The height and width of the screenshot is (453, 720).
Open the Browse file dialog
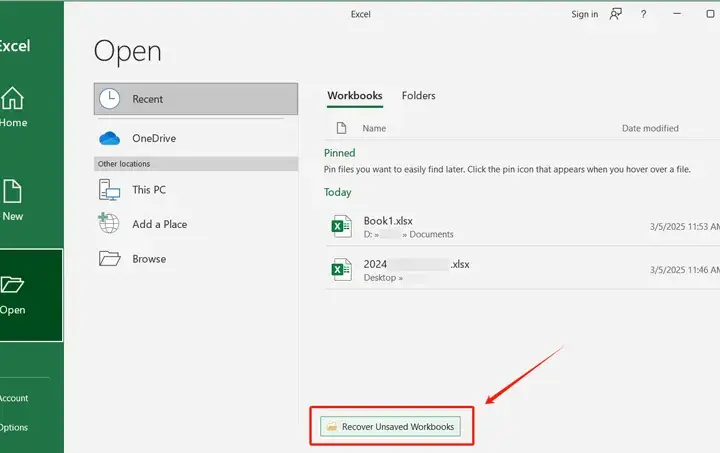click(x=196, y=259)
